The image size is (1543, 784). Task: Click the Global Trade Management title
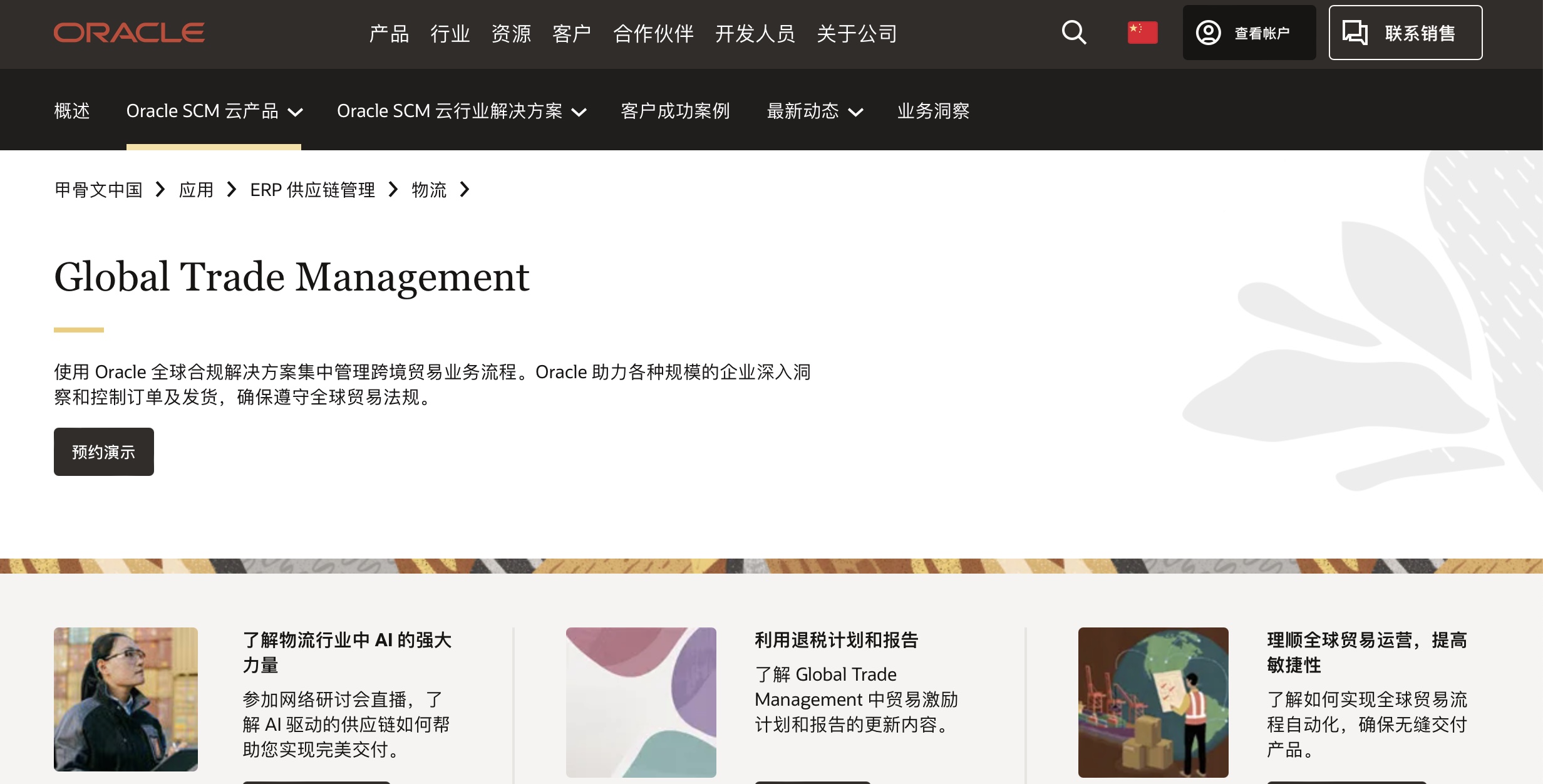(x=292, y=276)
